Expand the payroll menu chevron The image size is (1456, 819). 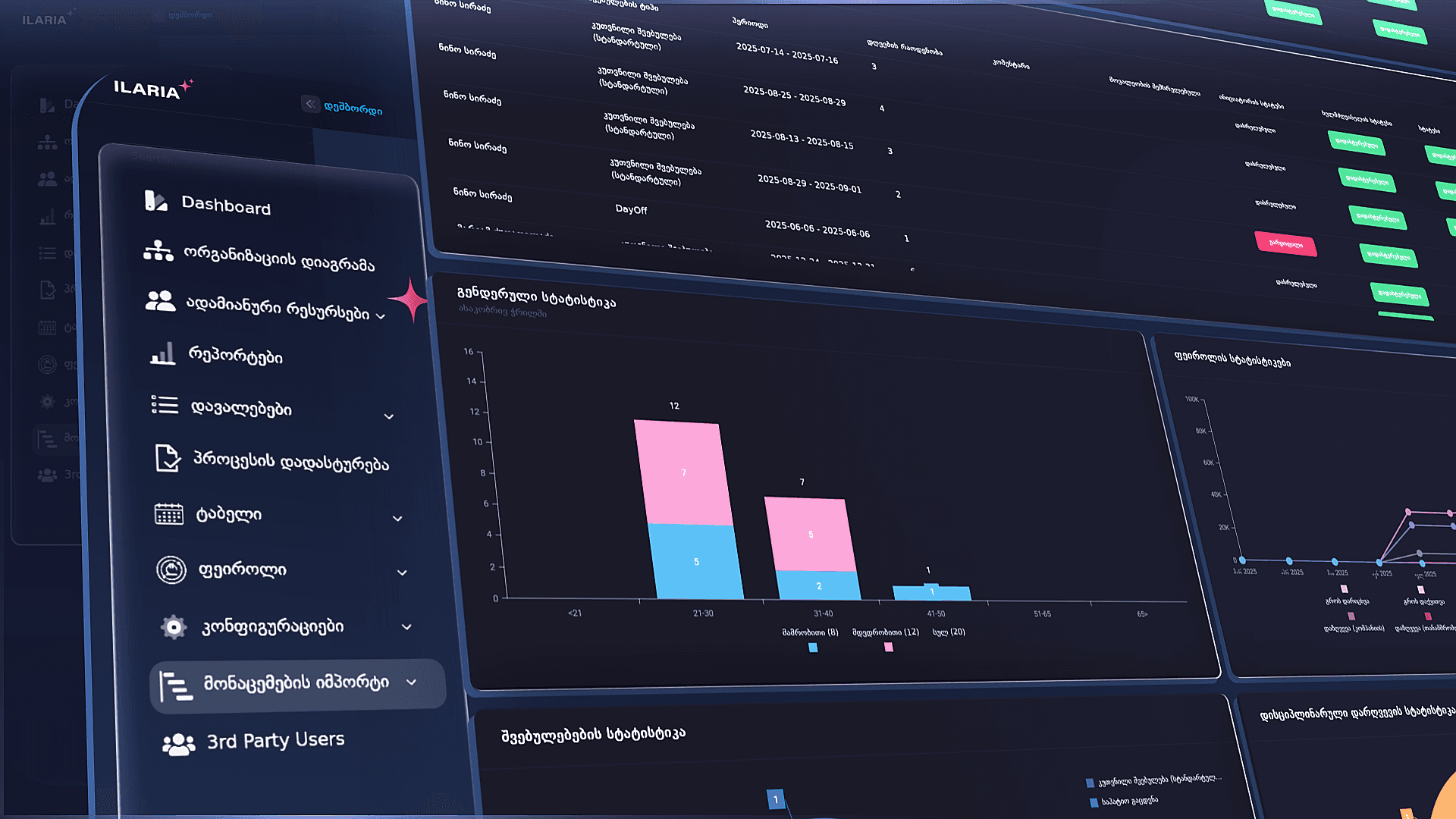402,573
